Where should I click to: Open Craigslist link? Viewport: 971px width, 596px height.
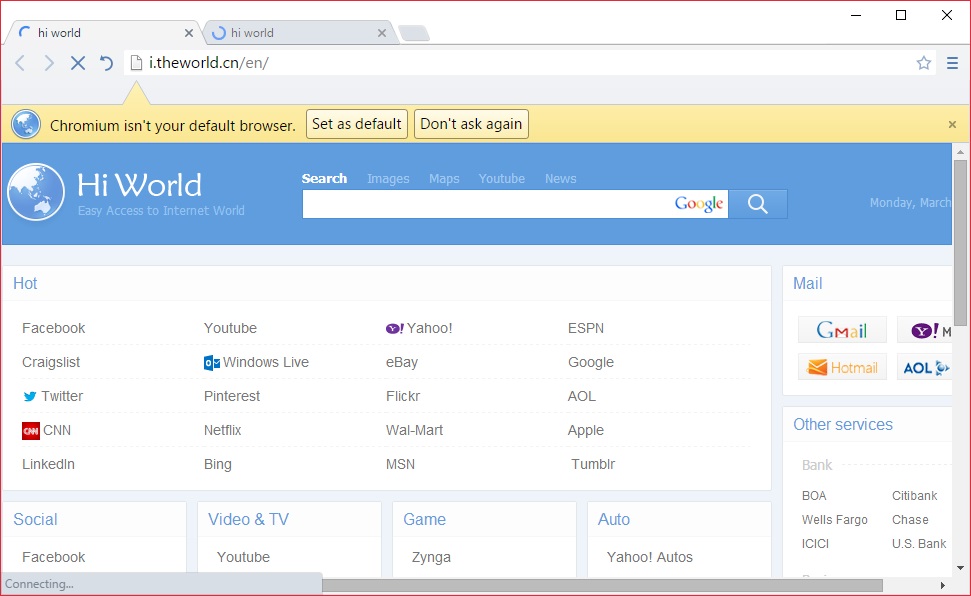click(51, 362)
